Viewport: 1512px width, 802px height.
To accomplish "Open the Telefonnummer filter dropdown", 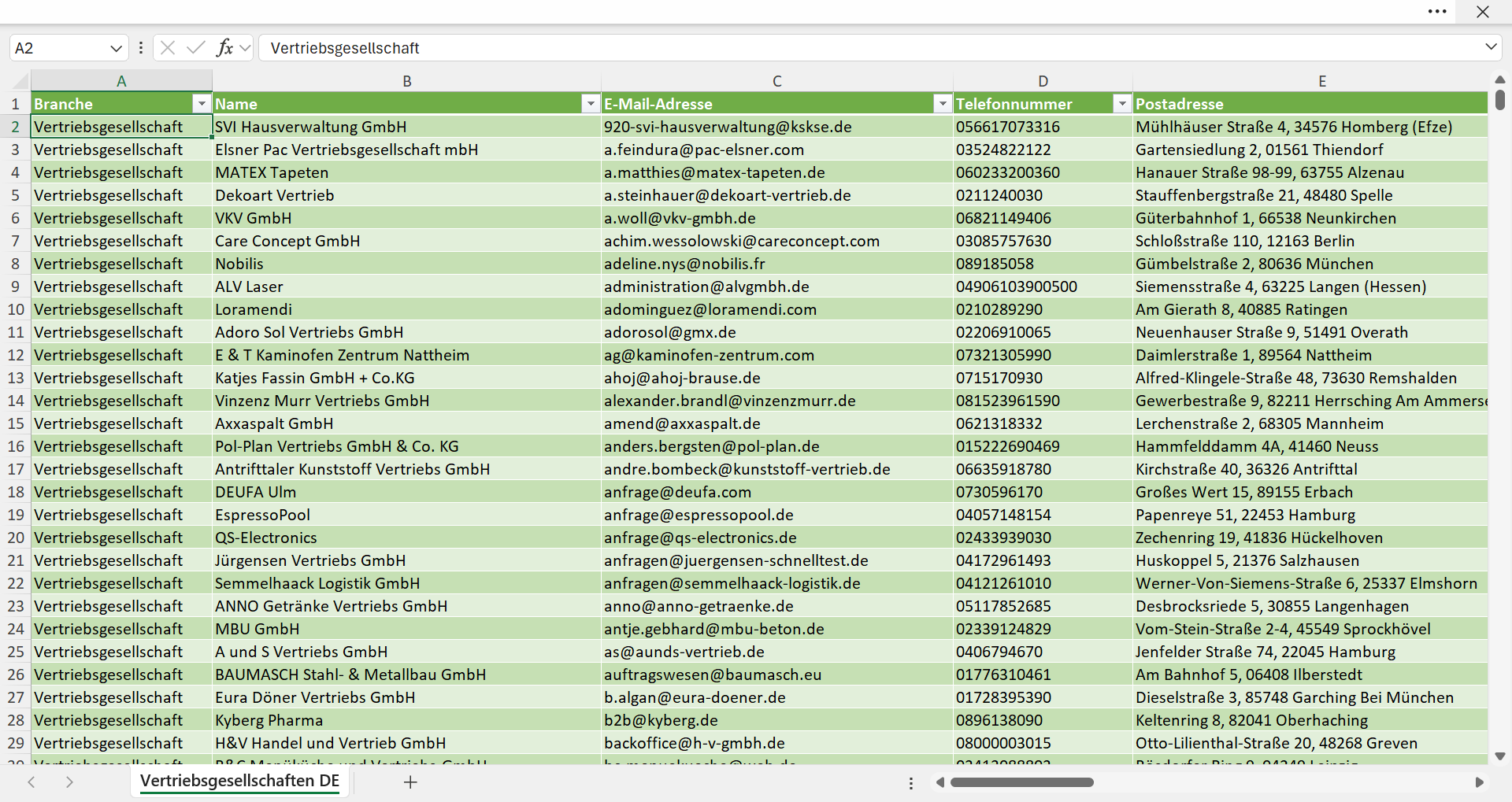I will pos(1122,104).
